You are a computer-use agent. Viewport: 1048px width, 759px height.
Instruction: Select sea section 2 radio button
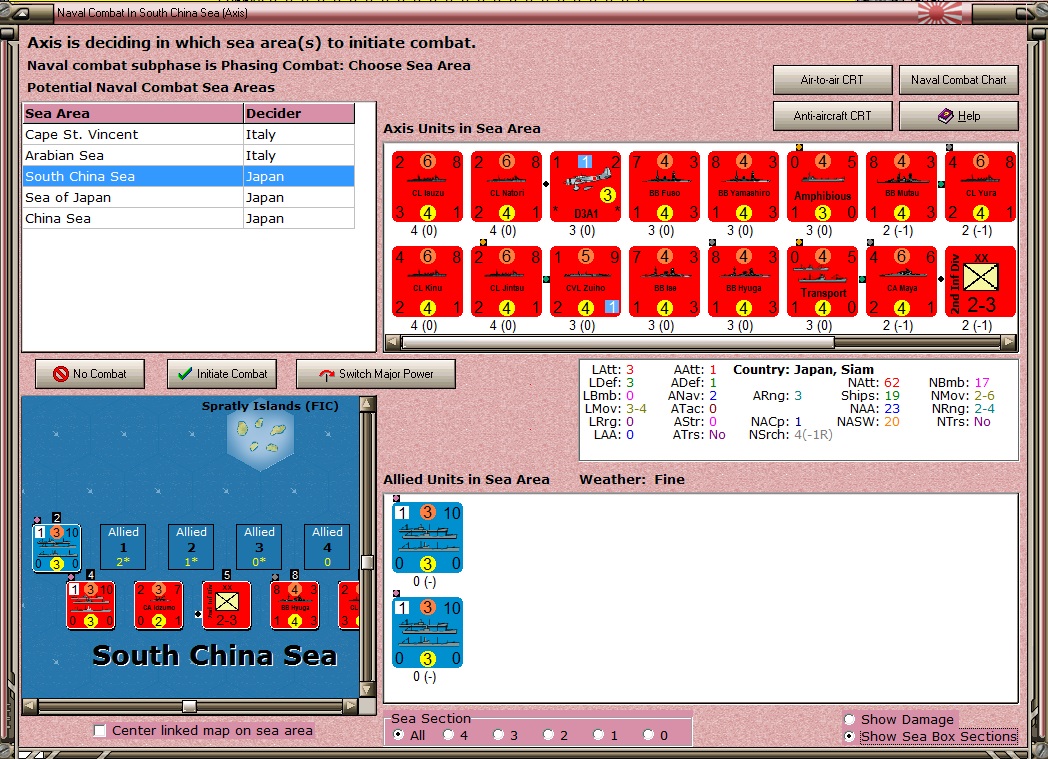(549, 735)
